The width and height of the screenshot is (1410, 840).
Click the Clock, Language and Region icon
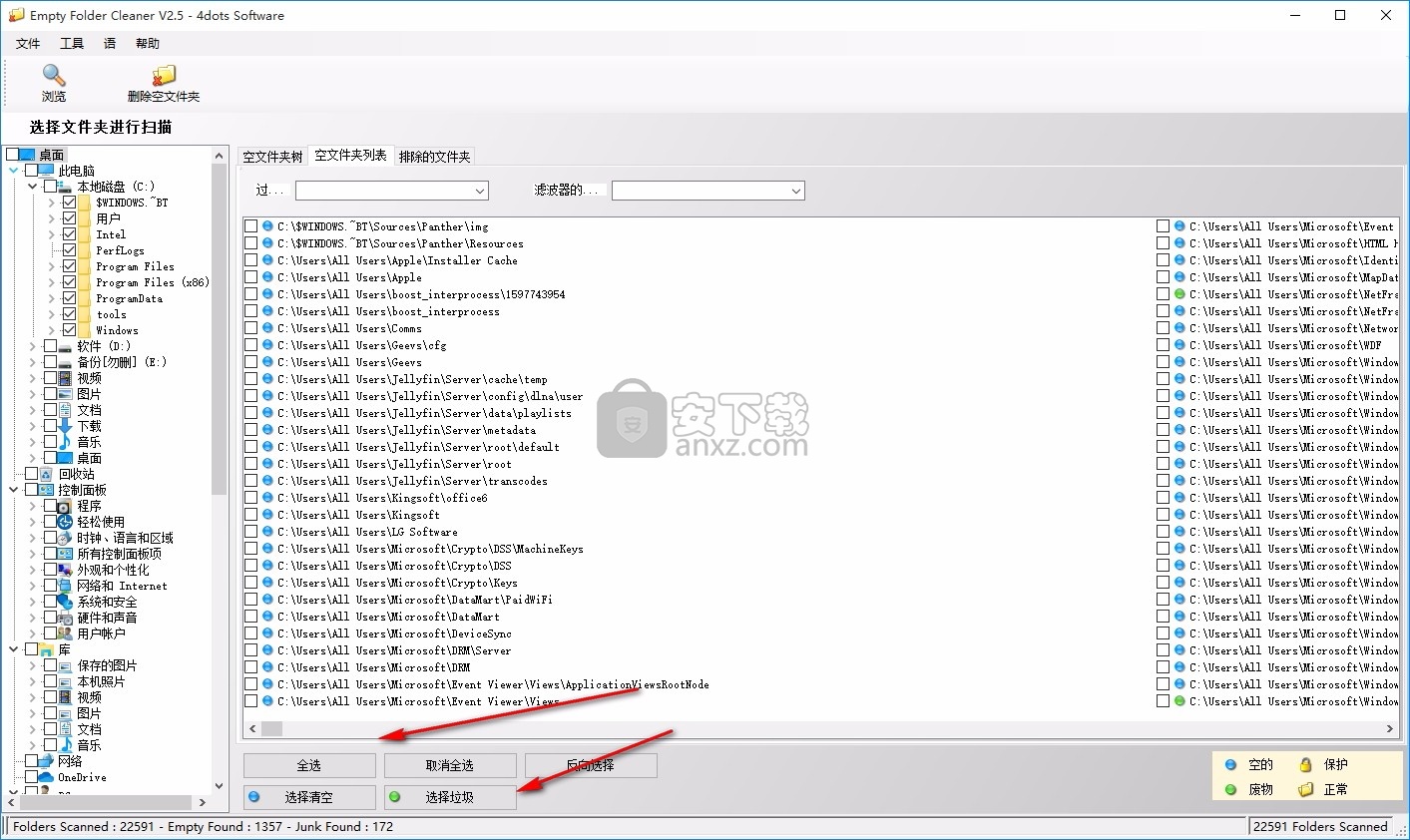[x=66, y=538]
